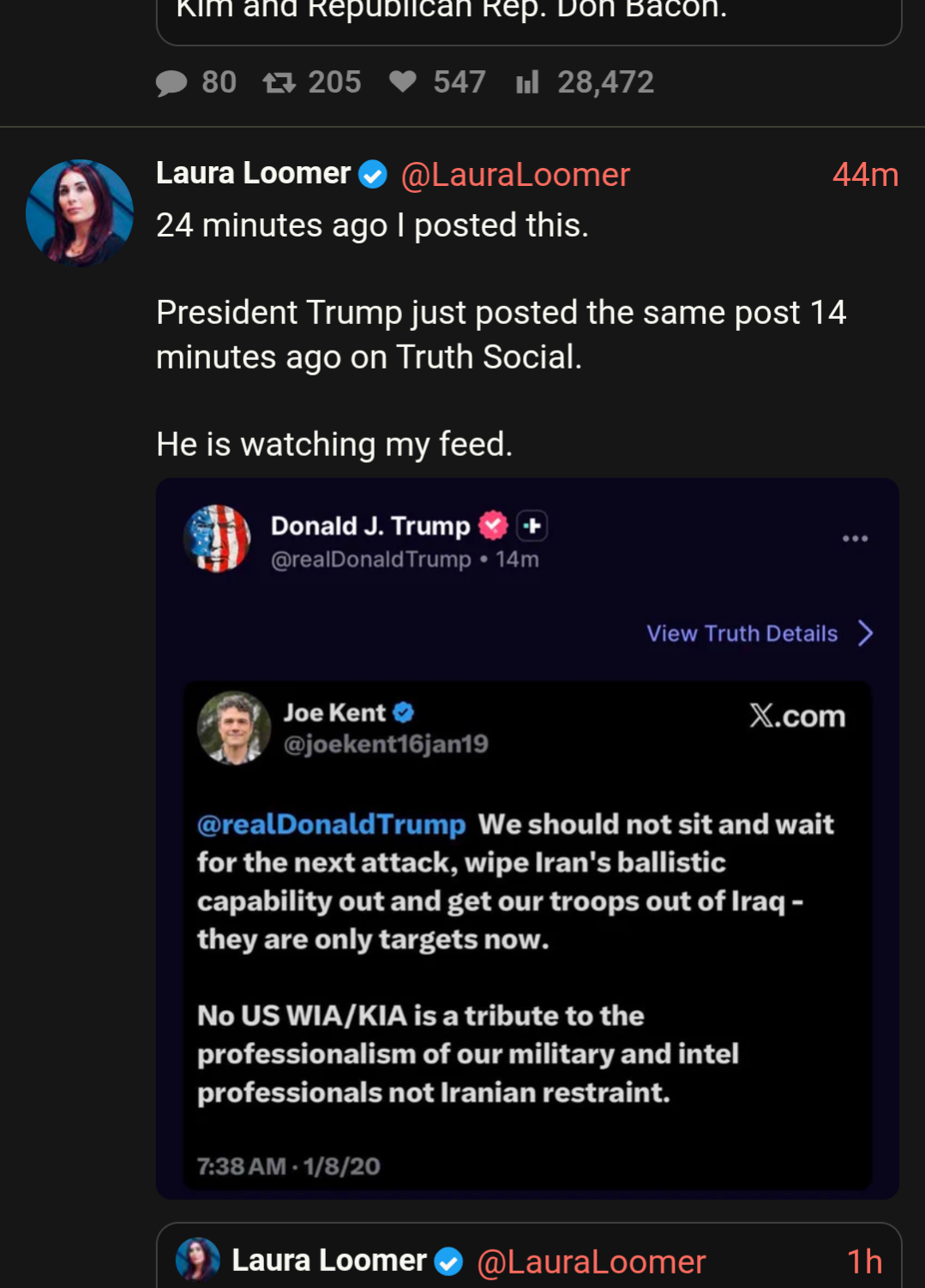The height and width of the screenshot is (1288, 925).
Task: Open the @joekent16jan19 handle
Action: tap(386, 744)
